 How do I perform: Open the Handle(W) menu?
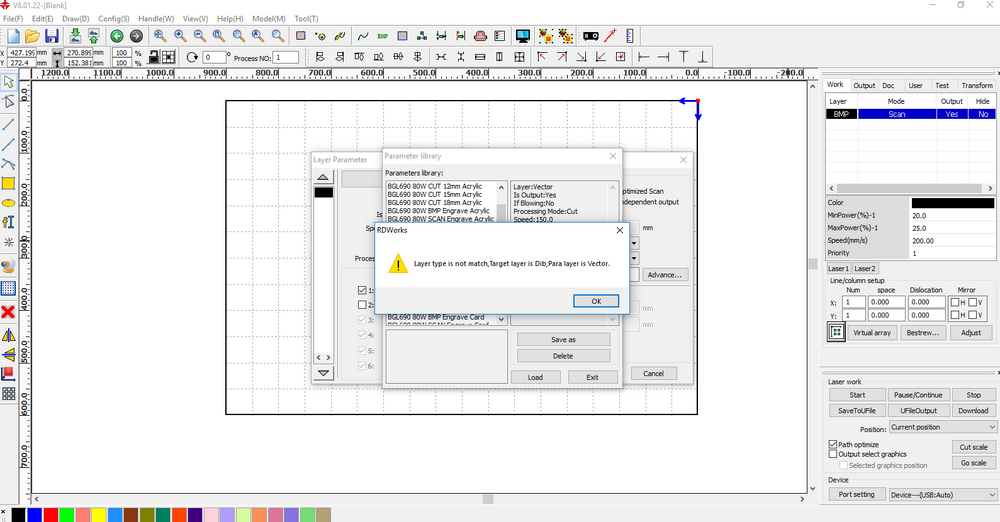point(156,19)
